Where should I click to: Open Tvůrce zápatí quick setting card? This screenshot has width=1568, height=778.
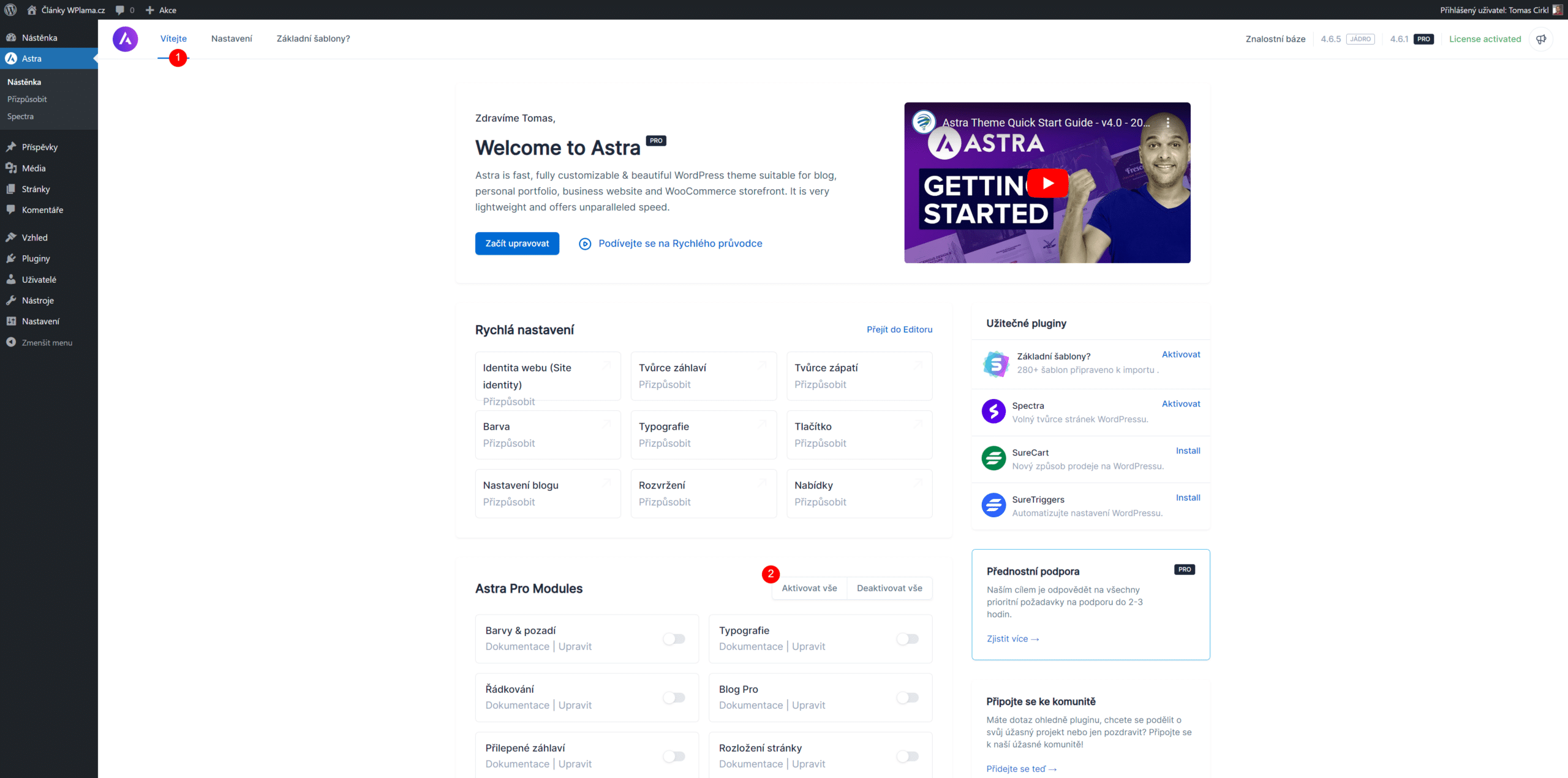point(859,376)
